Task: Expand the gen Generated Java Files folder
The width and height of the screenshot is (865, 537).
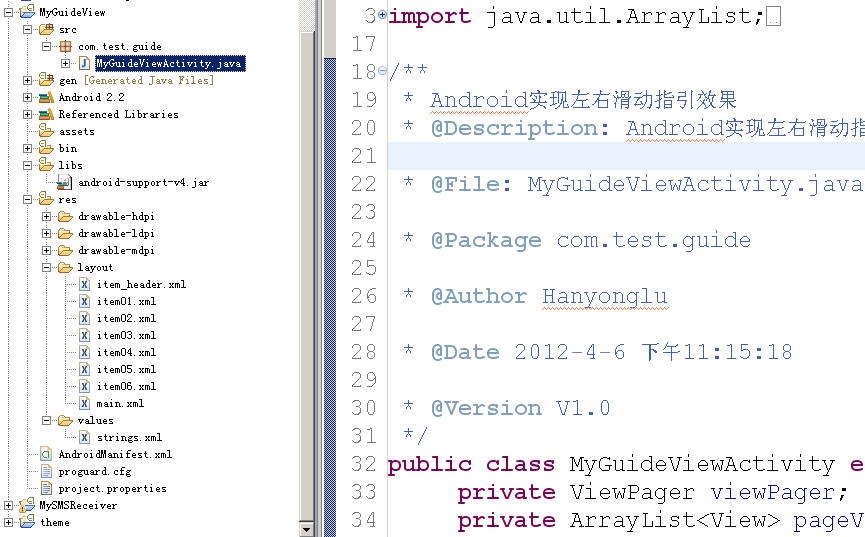Action: point(27,80)
